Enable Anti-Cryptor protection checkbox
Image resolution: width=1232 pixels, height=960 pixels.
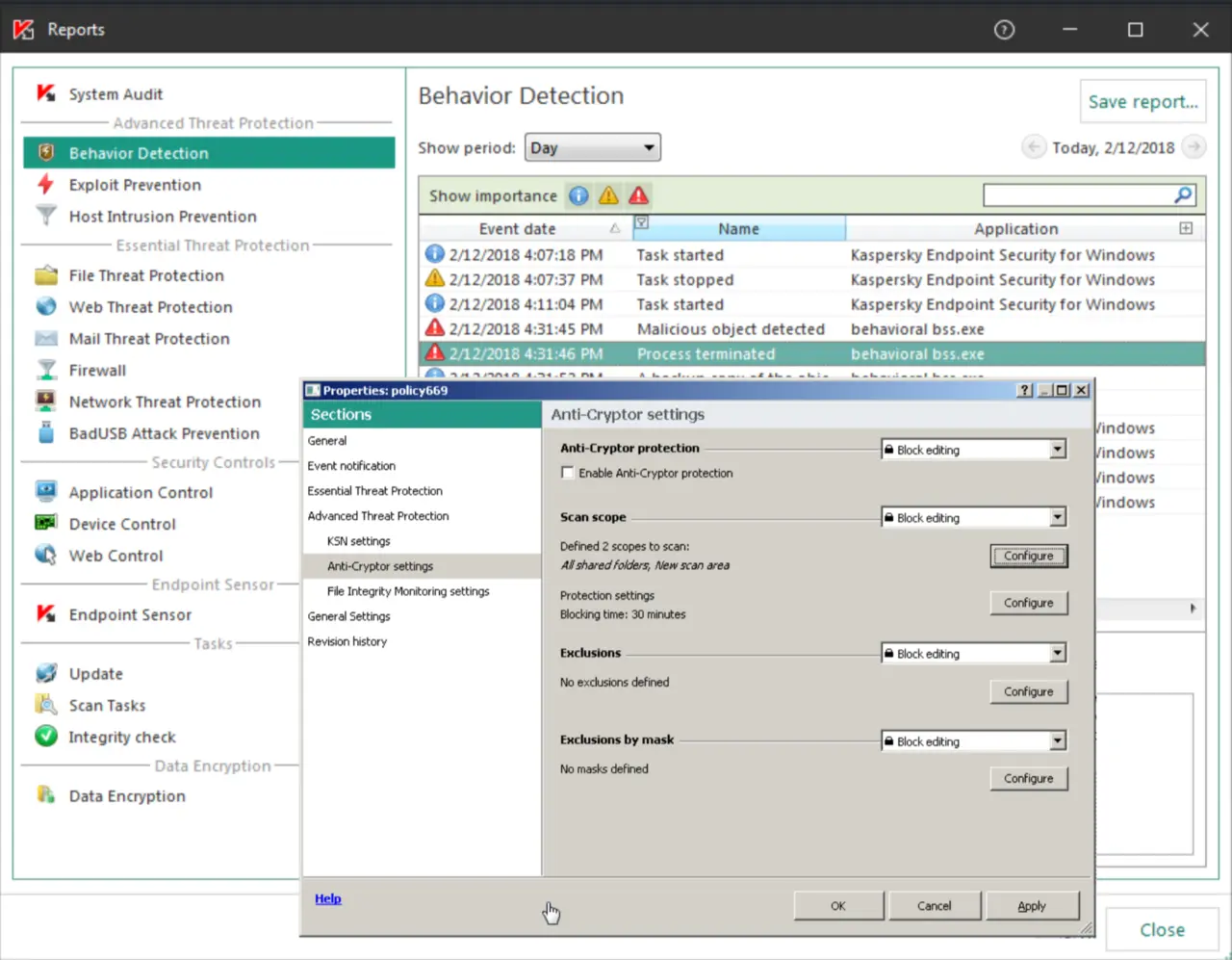[x=568, y=473]
